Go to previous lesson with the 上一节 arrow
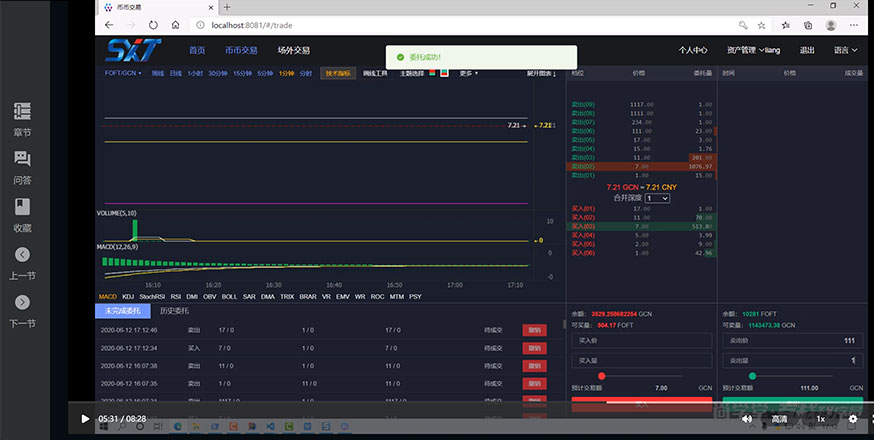874x440 pixels. [x=22, y=254]
